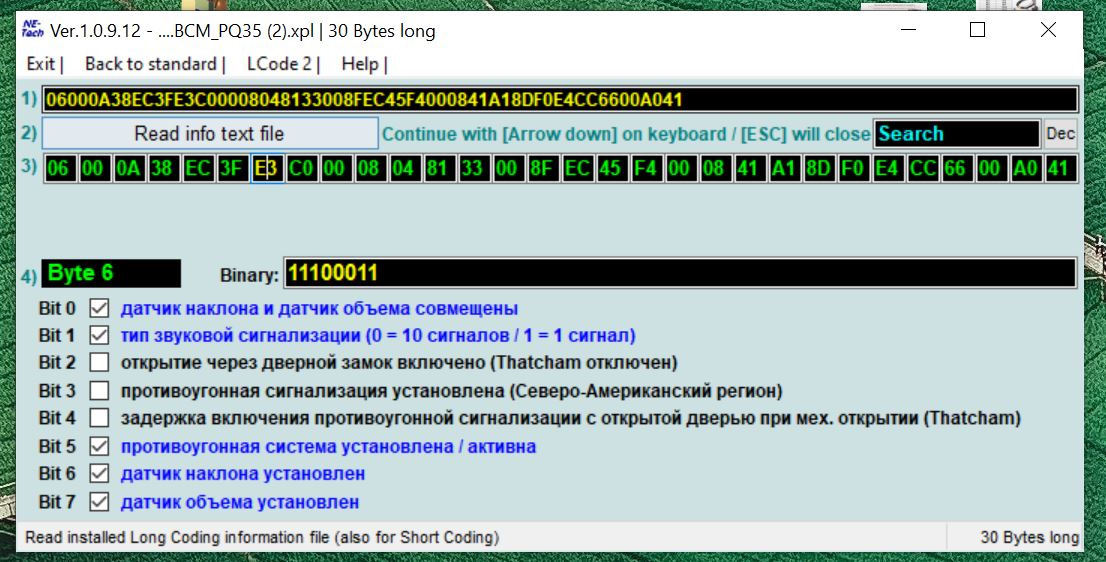Enable Bit 4 Thatcham delay checkbox
This screenshot has width=1106, height=562.
[99, 418]
